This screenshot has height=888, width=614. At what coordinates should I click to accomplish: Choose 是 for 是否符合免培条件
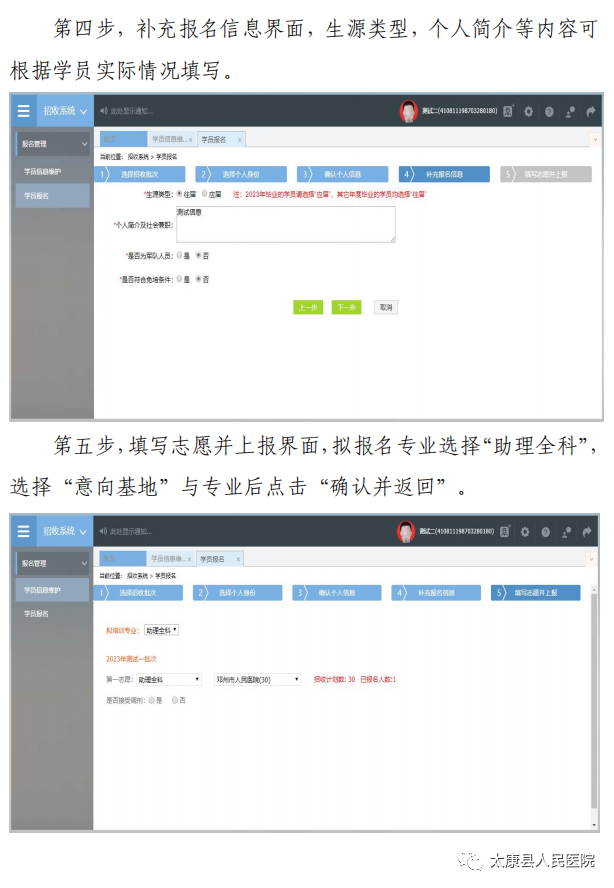[180, 279]
